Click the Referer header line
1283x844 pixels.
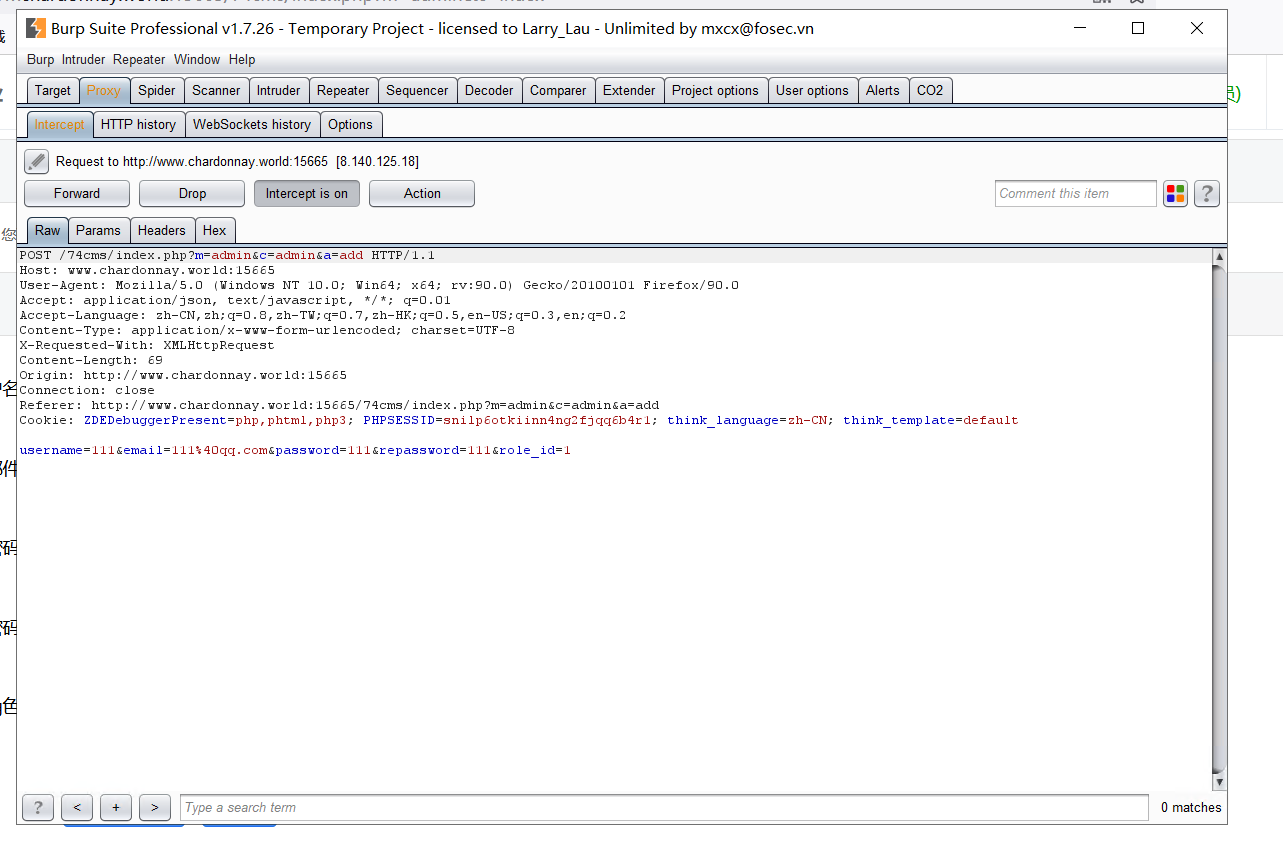click(339, 405)
